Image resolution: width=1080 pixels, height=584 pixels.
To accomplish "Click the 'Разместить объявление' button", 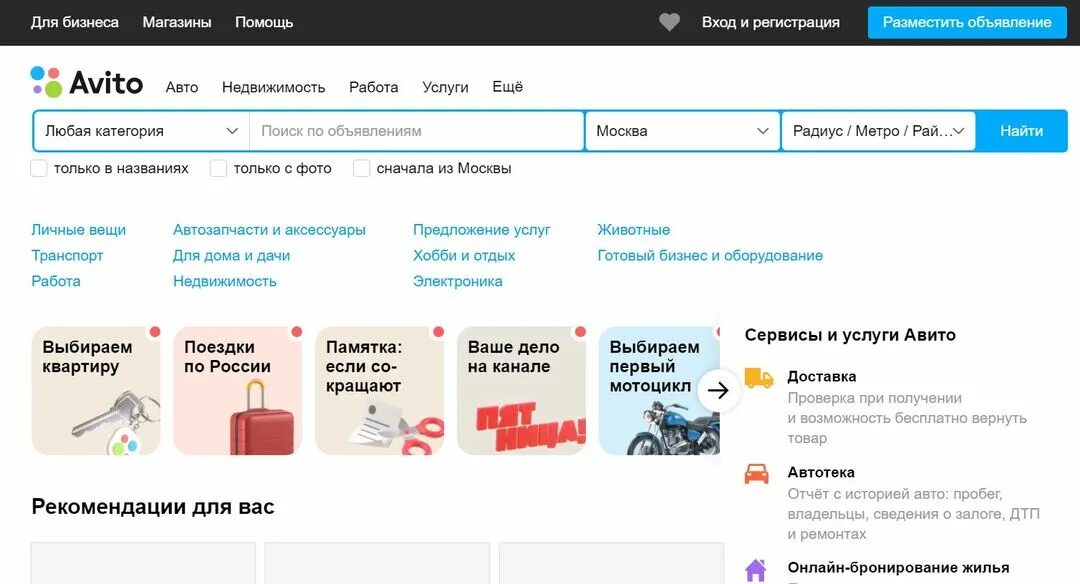I will coord(967,22).
